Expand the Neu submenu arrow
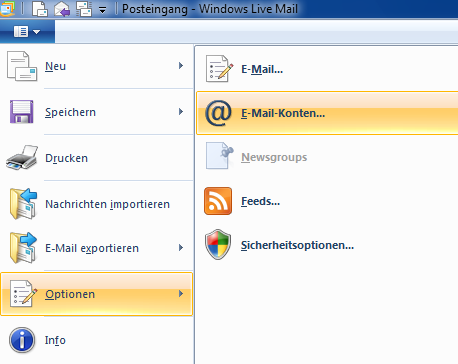The image size is (458, 364). coord(181,66)
